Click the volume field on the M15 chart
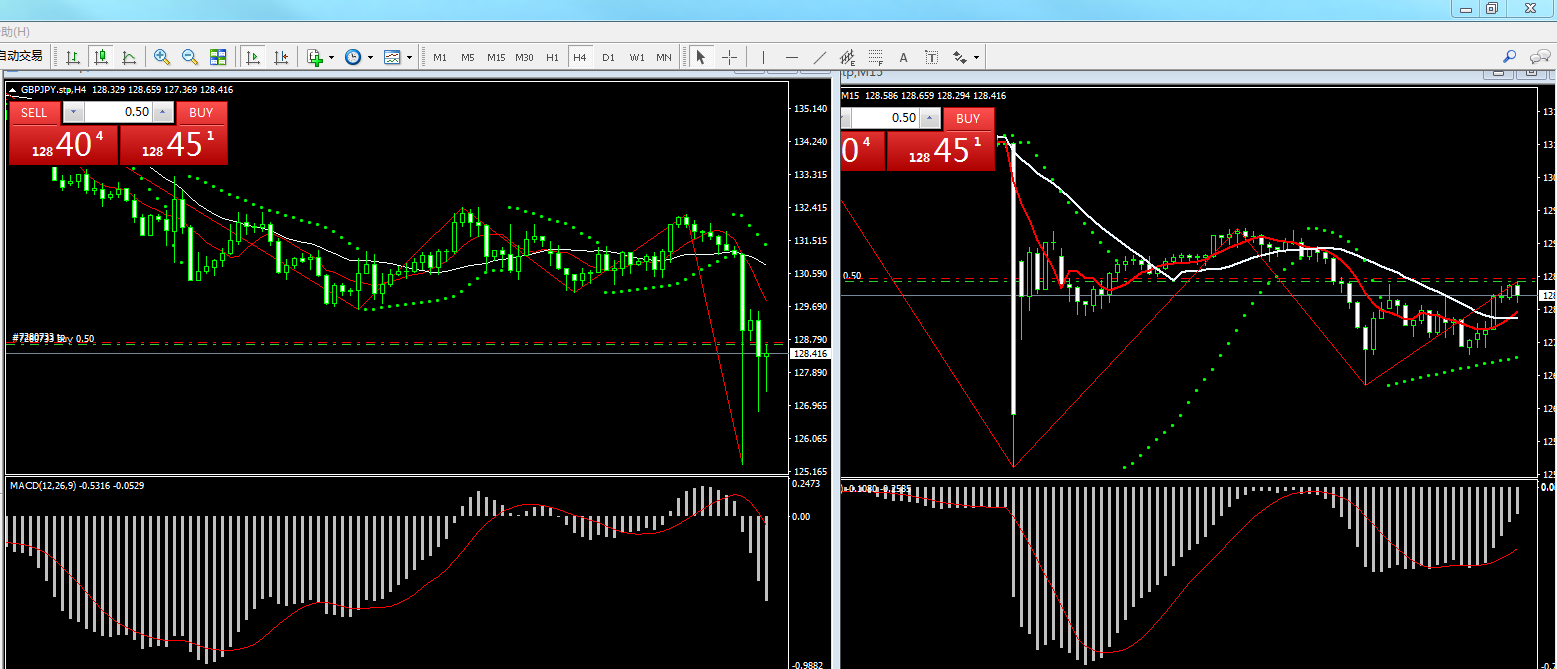The height and width of the screenshot is (669, 1557). [886, 118]
